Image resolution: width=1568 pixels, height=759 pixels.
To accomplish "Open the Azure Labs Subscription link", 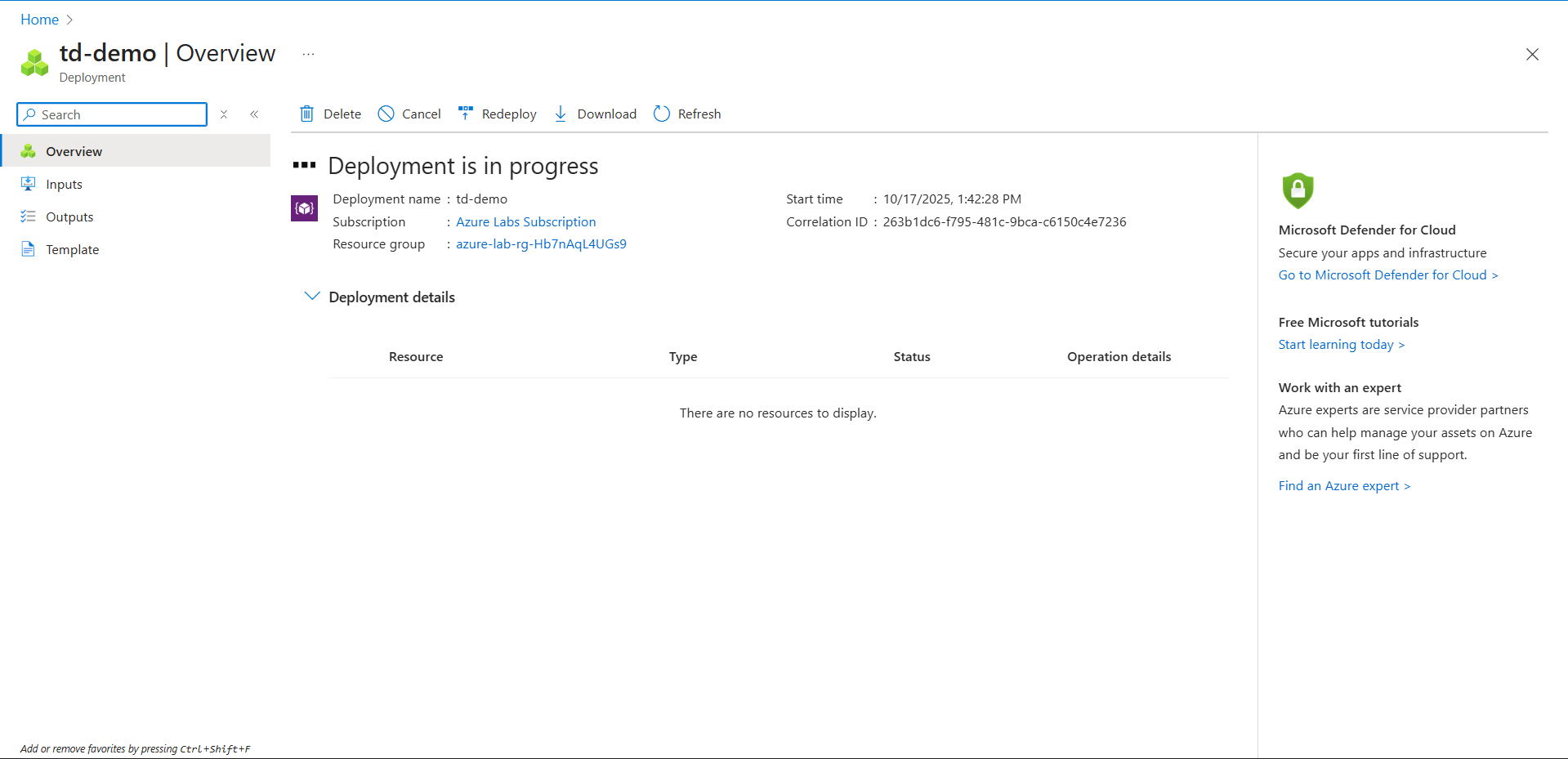I will [x=525, y=222].
